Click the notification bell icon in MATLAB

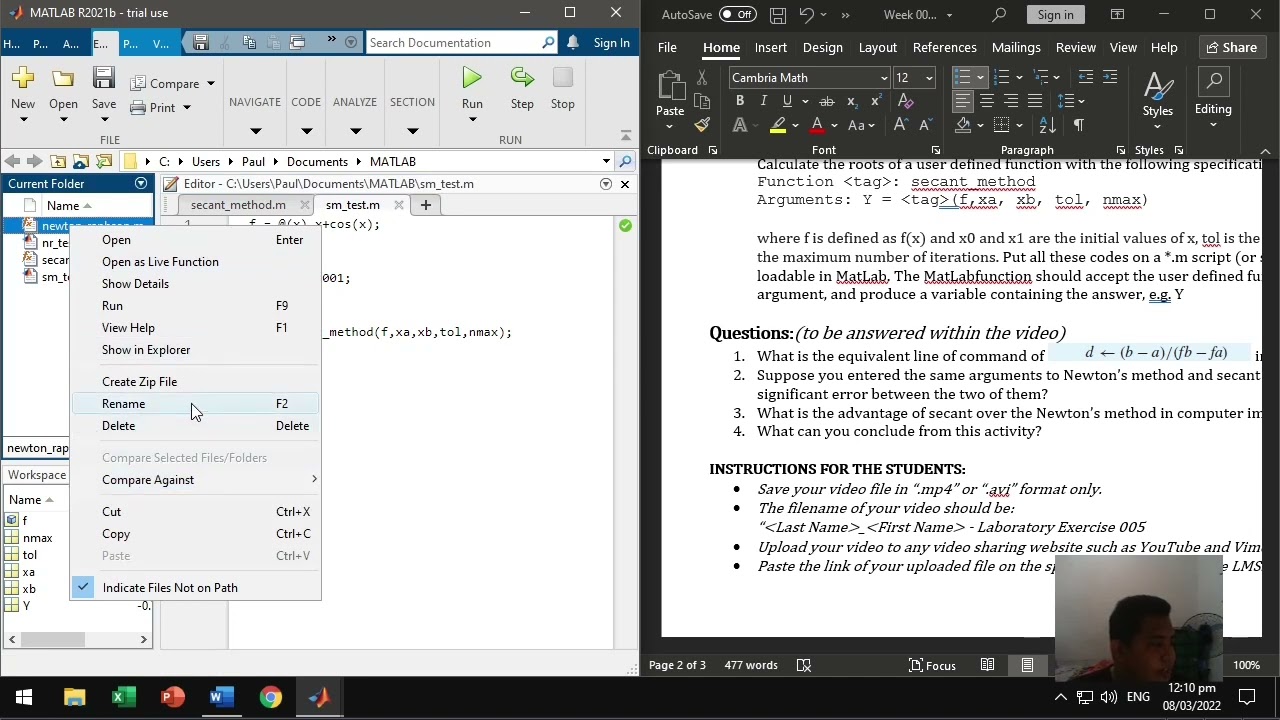pos(573,43)
